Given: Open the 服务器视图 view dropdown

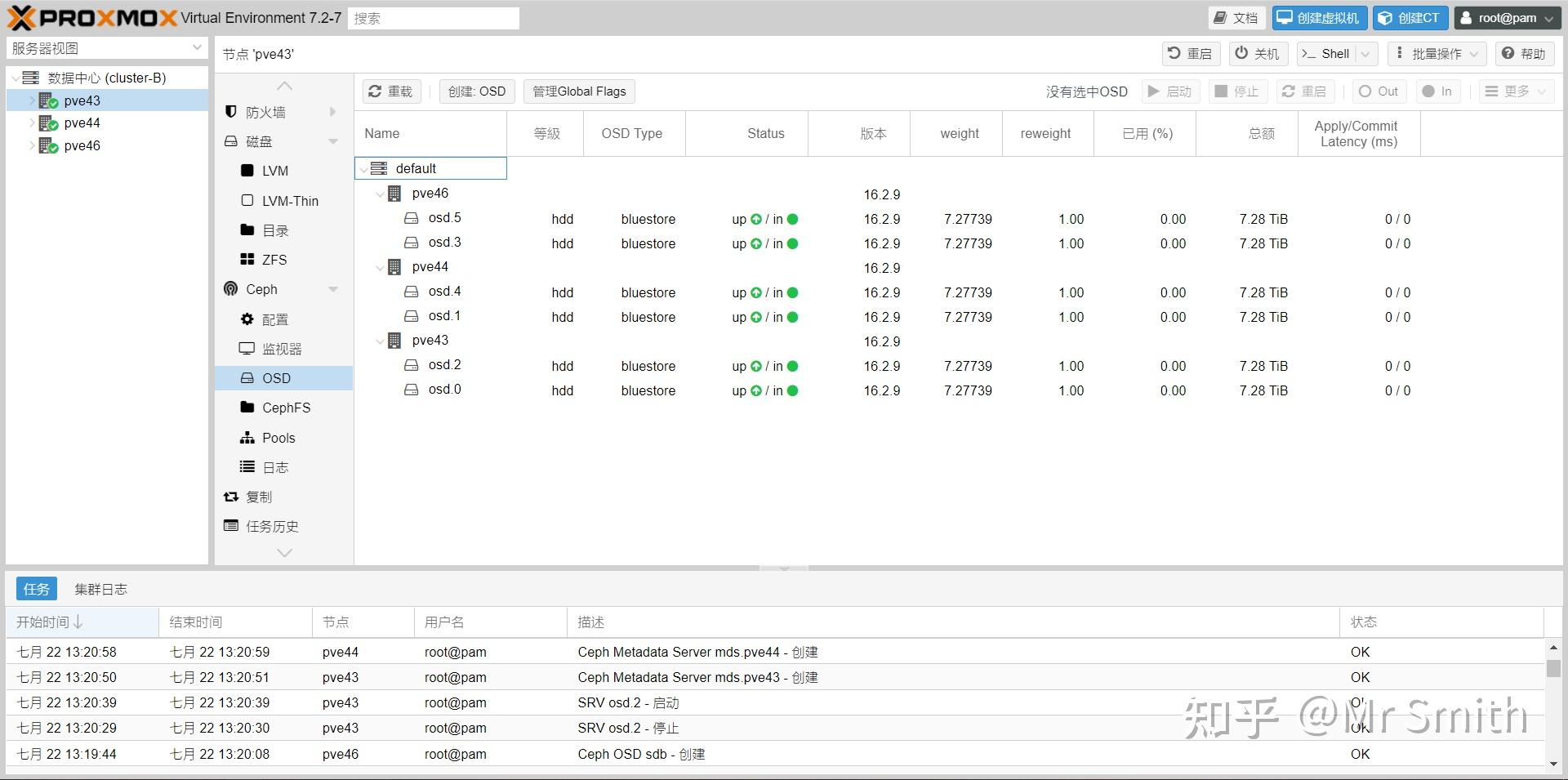Looking at the screenshot, I should click(106, 48).
